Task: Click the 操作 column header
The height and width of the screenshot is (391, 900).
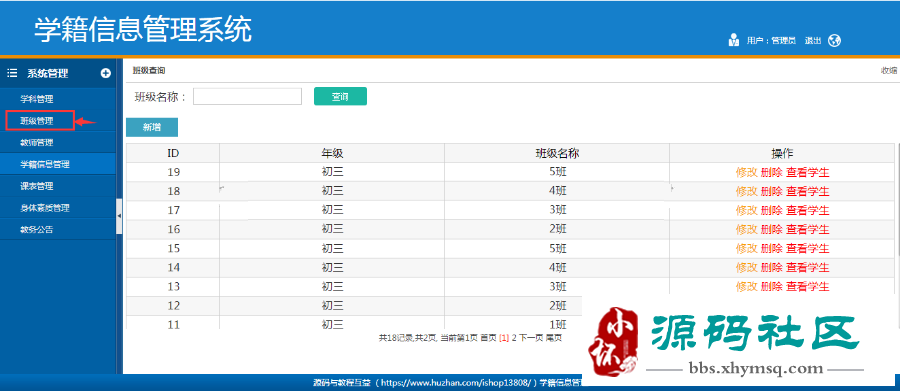Action: pyautogui.click(x=782, y=153)
